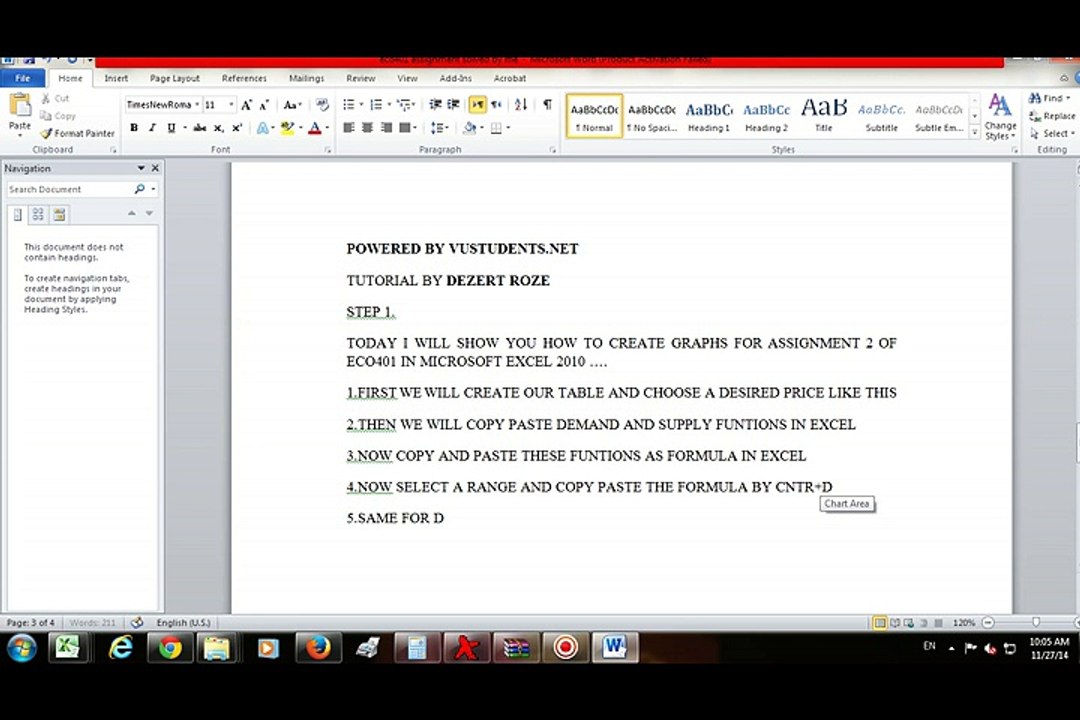Click the Windows Start button
Screen dimensions: 1080x720
point(22,648)
